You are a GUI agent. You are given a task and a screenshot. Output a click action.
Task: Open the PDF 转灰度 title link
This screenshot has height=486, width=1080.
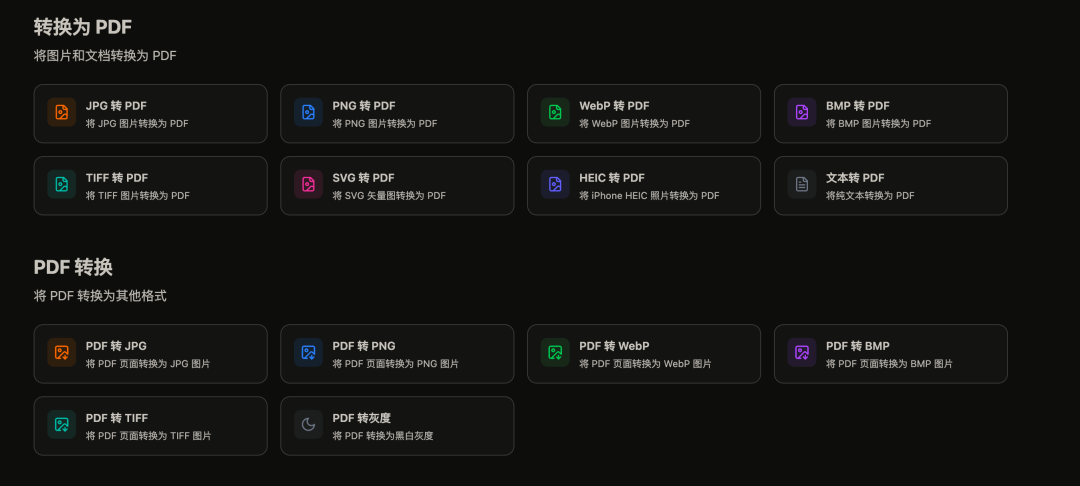pos(361,418)
